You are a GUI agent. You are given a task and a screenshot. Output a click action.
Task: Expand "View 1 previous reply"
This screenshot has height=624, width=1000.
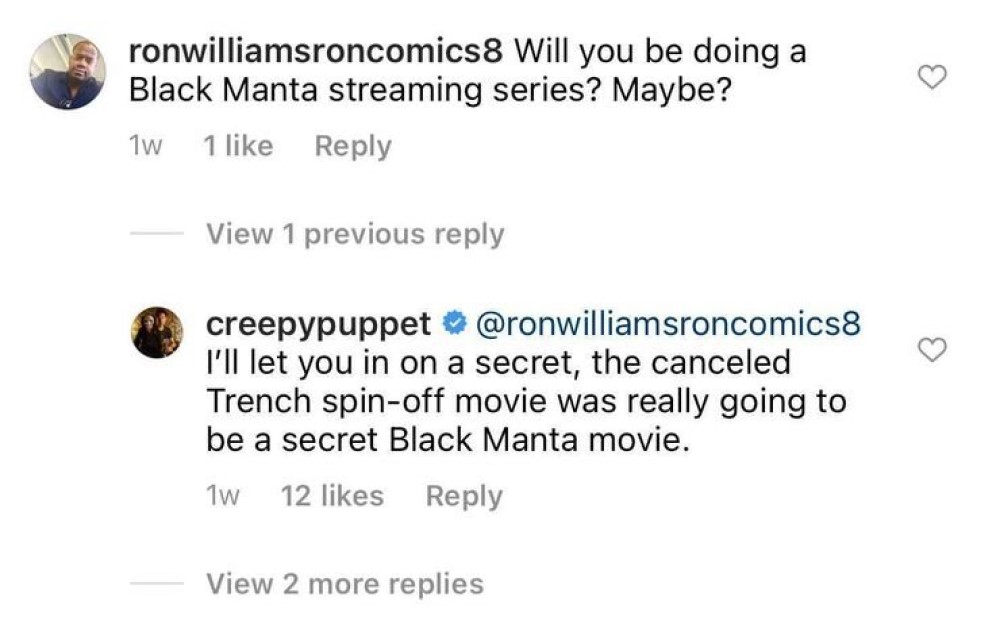[354, 234]
